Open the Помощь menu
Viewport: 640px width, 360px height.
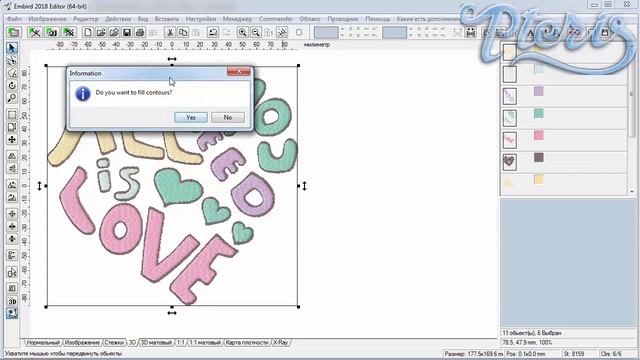pyautogui.click(x=378, y=19)
